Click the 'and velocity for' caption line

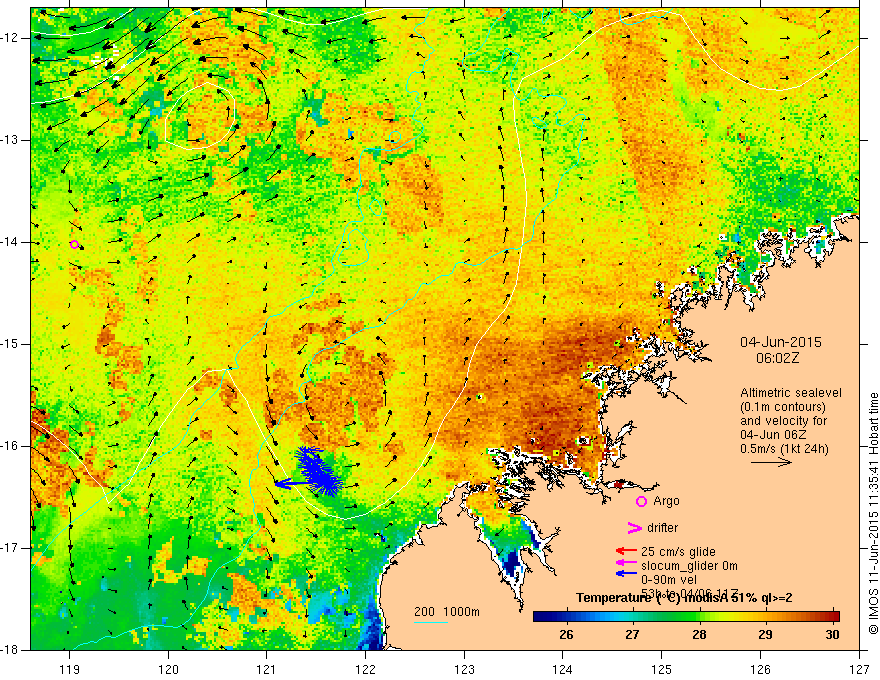783,421
